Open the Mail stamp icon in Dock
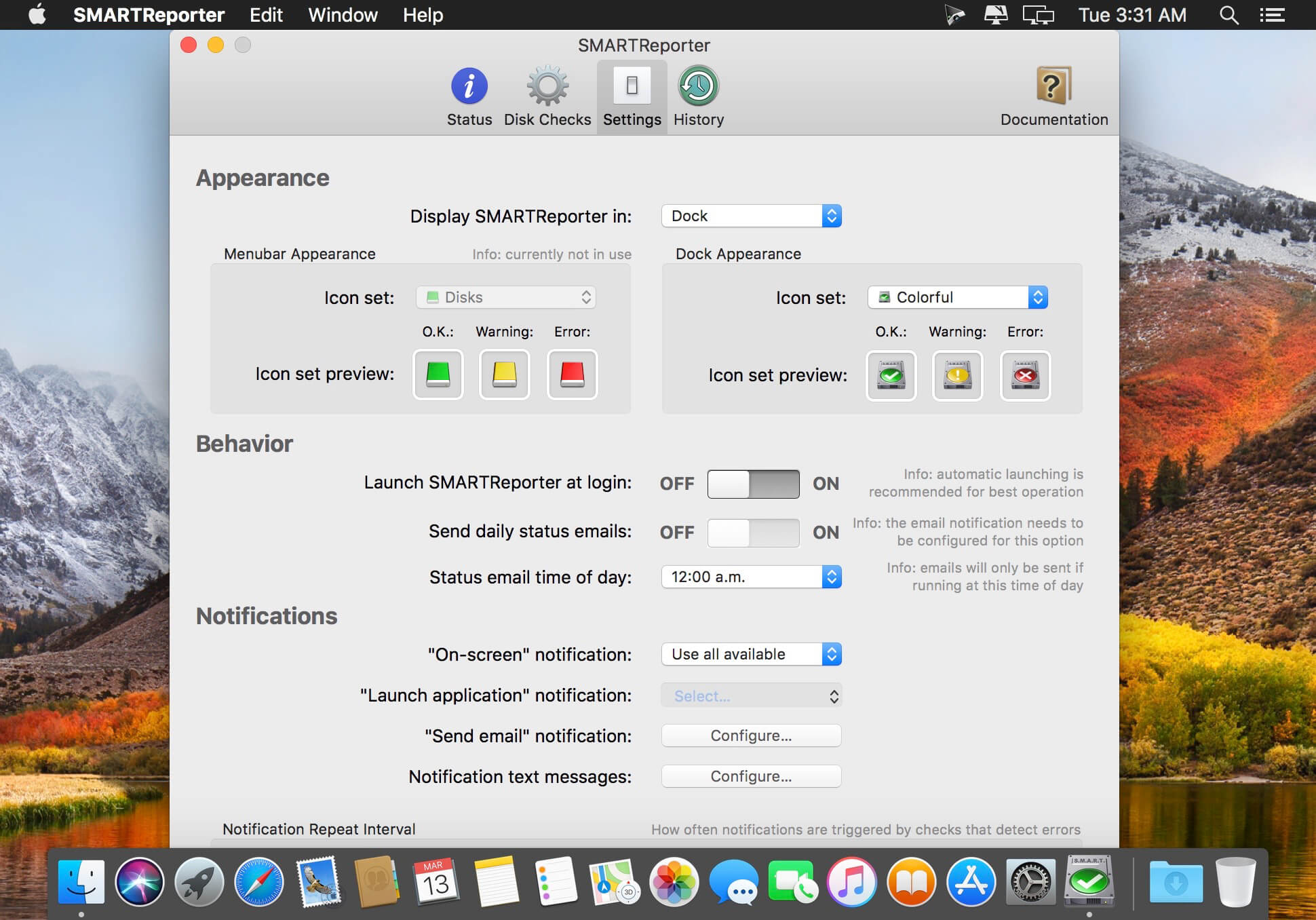The width and height of the screenshot is (1316, 920). 318,882
